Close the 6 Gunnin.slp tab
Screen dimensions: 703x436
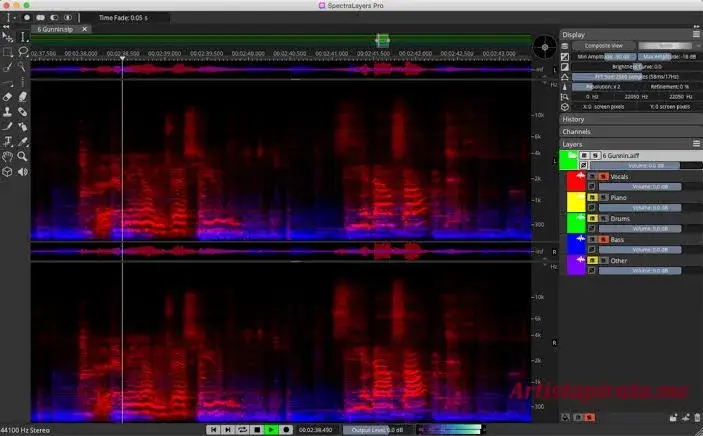coord(84,29)
